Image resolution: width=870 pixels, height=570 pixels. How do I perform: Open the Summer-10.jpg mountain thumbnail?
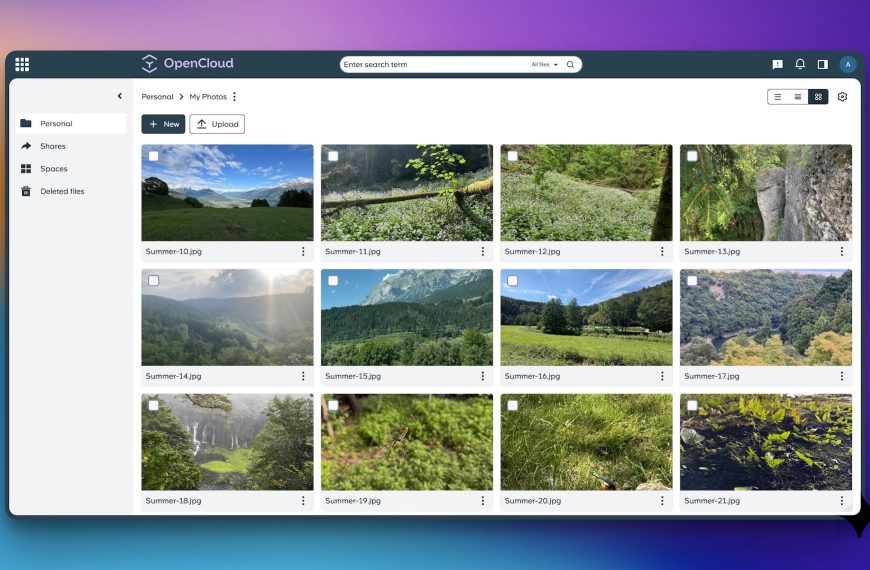pos(227,193)
